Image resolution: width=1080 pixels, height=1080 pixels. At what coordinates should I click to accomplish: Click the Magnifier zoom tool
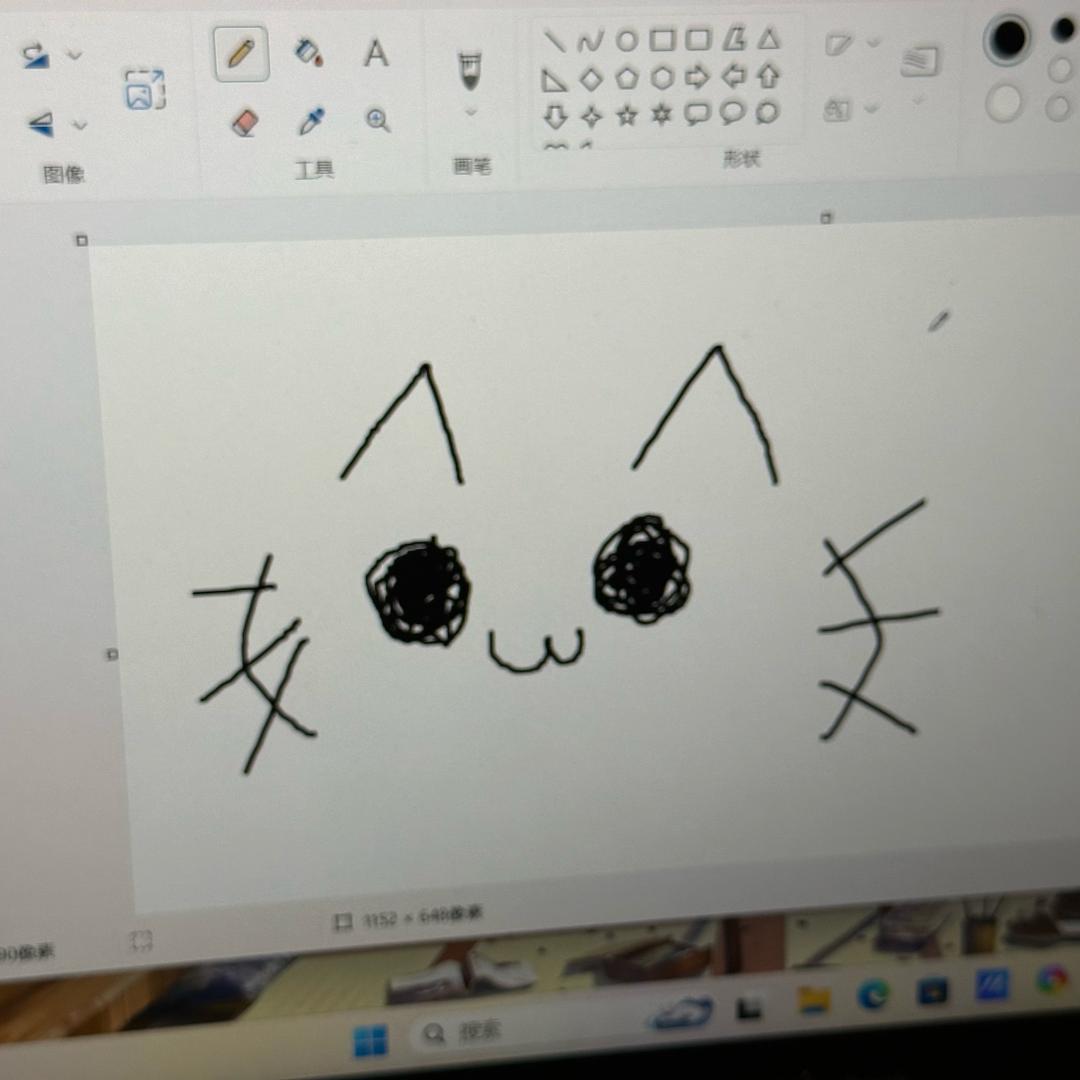[x=377, y=121]
